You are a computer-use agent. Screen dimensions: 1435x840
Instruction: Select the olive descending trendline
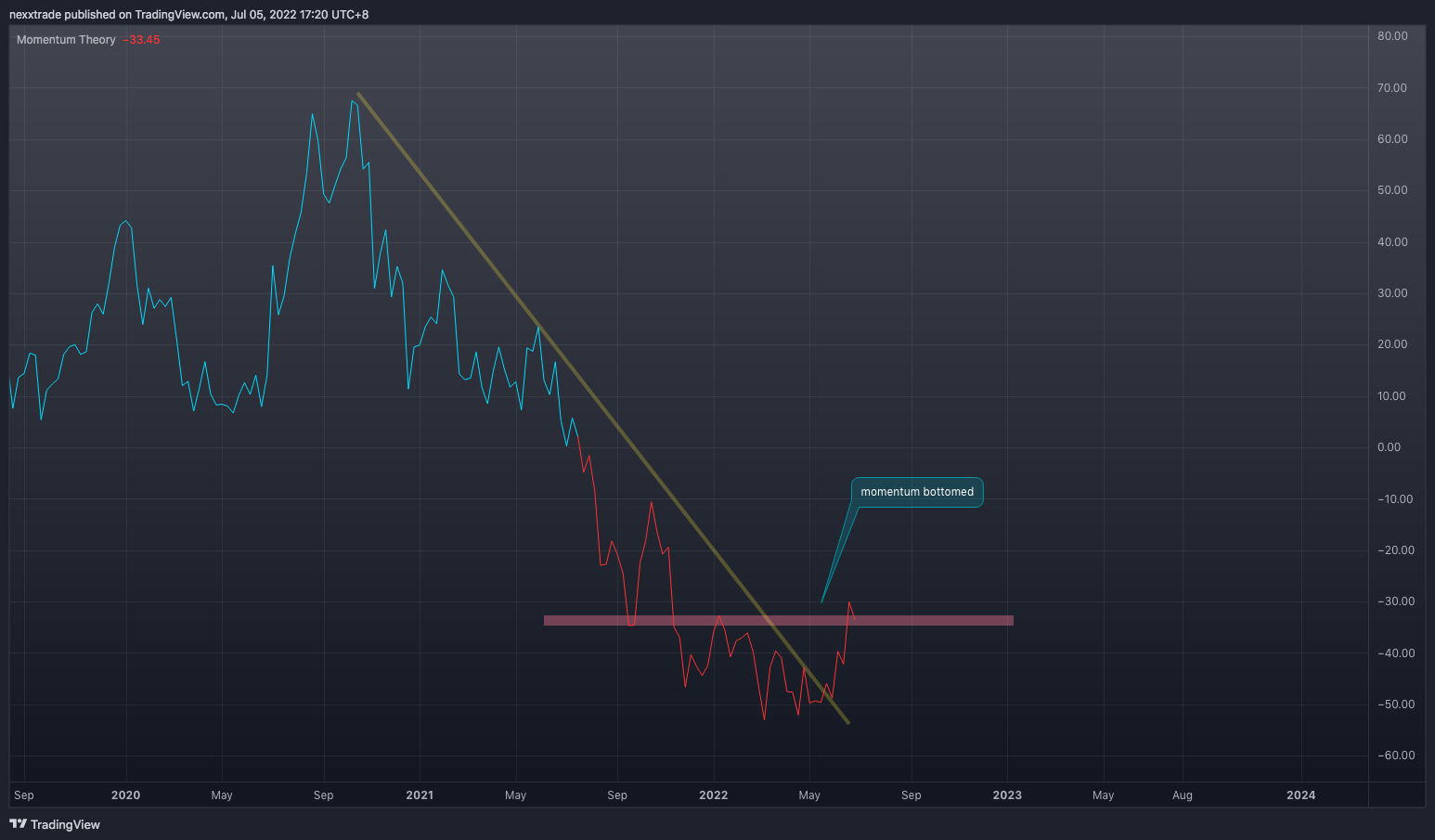click(603, 408)
